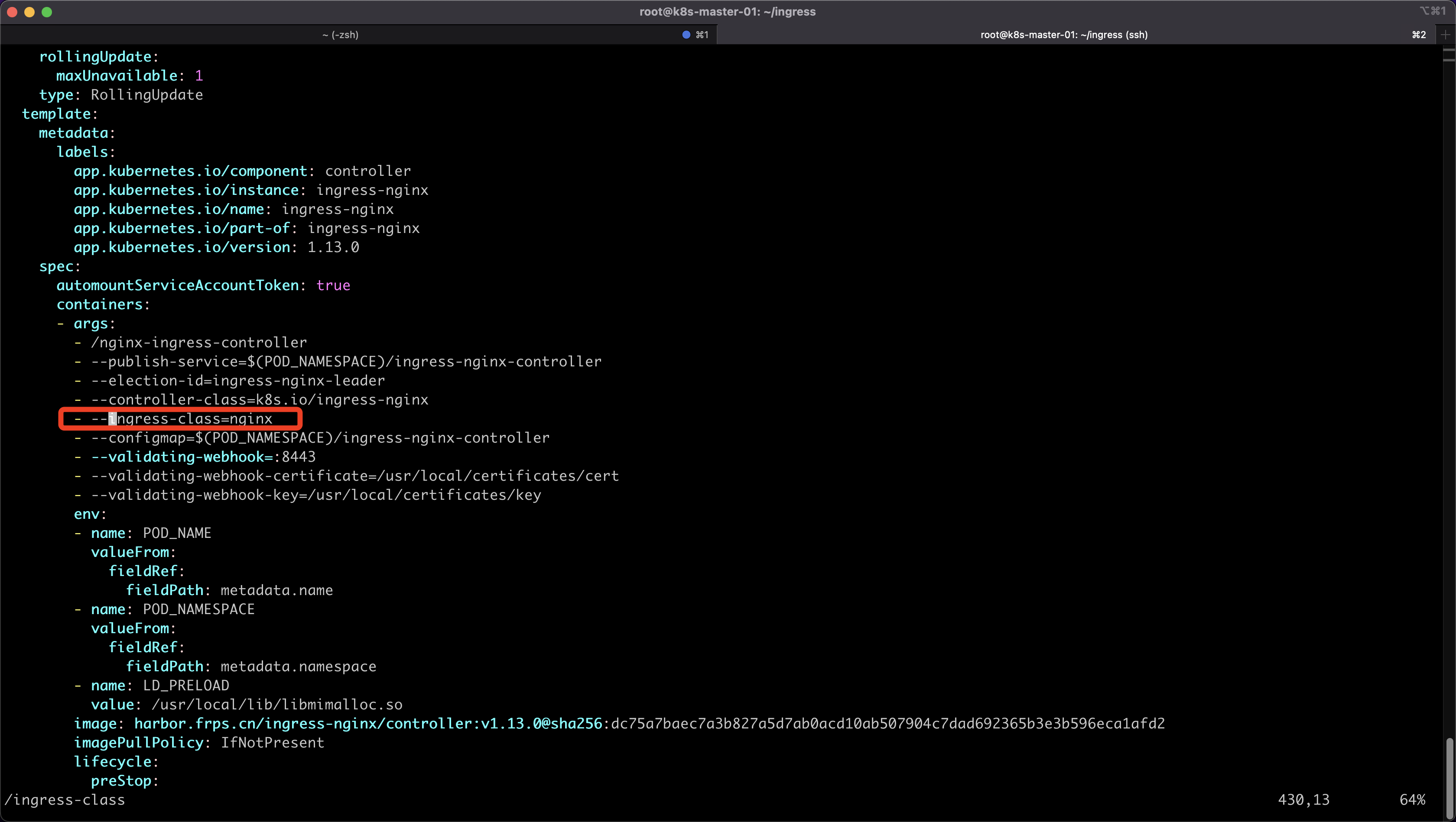Click the ⌘2 shortcut badge on the ssh tab

tap(1419, 35)
